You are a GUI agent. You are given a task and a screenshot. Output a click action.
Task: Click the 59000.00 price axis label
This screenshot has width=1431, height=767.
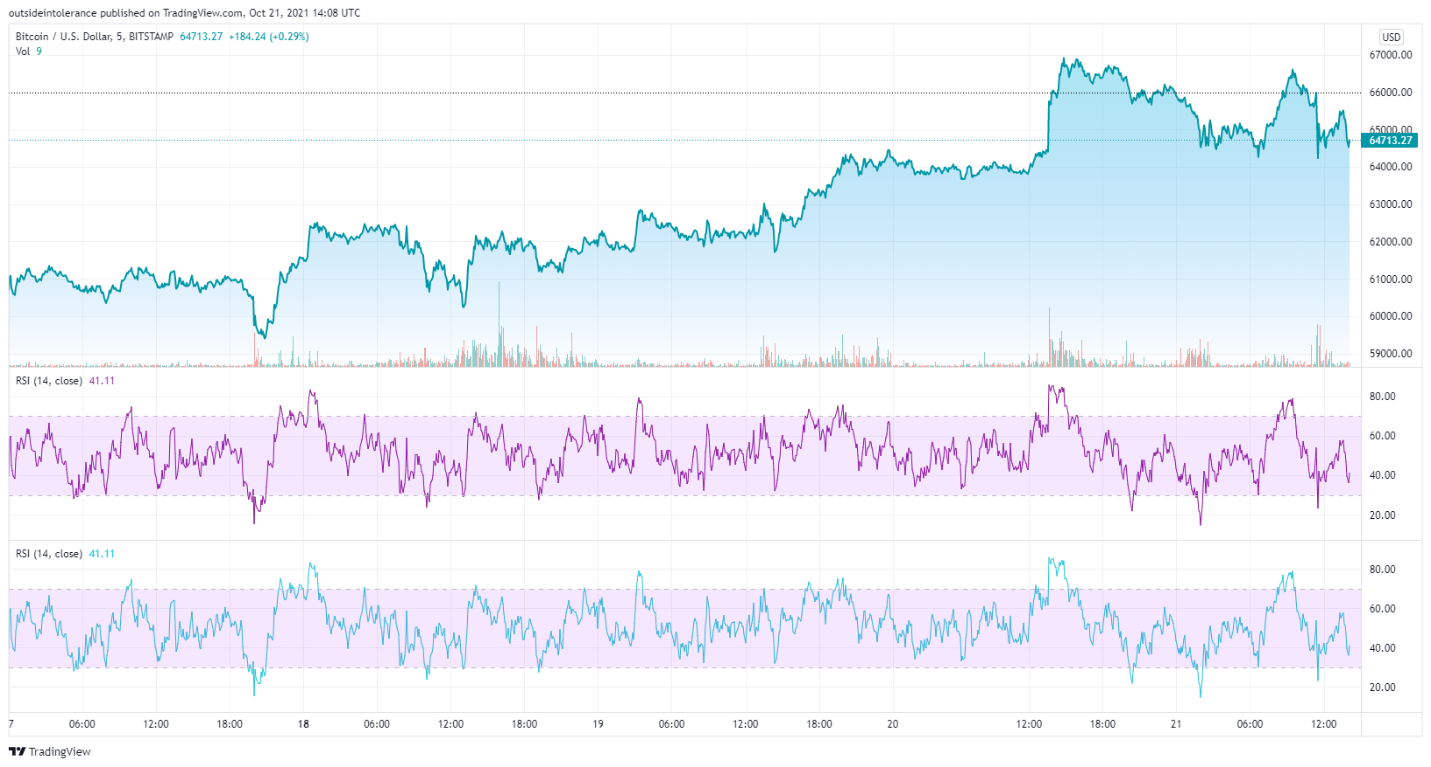point(1390,353)
